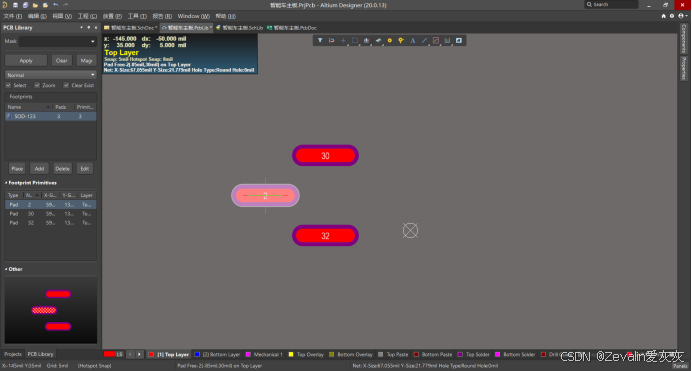
Task: Click the search field at top right
Action: pyautogui.click(x=611, y=4)
